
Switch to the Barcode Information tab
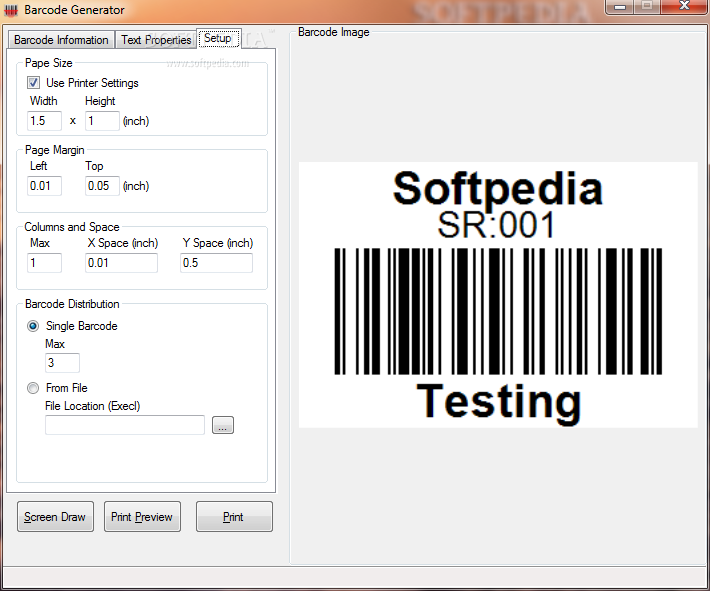(61, 40)
